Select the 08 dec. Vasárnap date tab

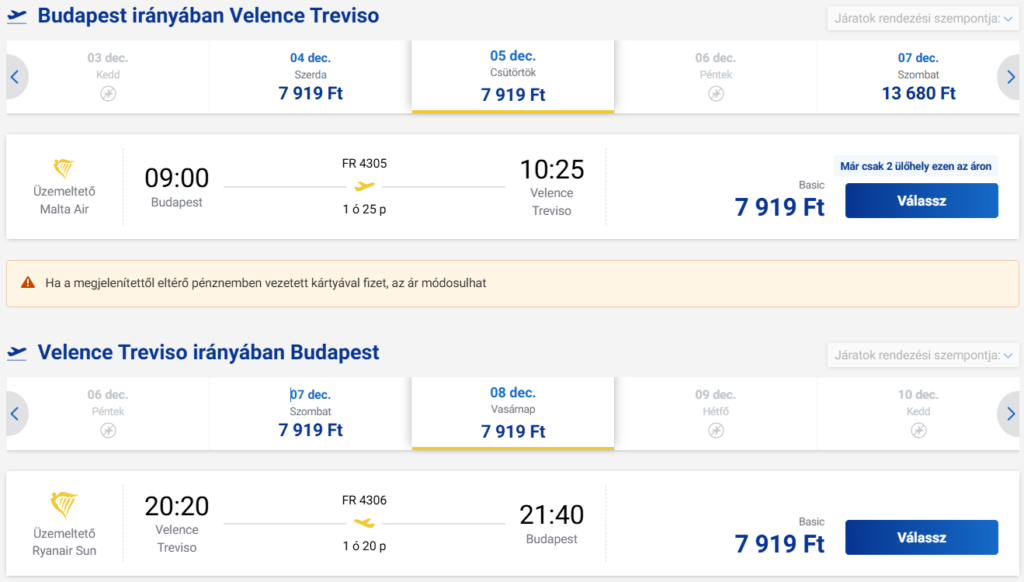(x=513, y=413)
